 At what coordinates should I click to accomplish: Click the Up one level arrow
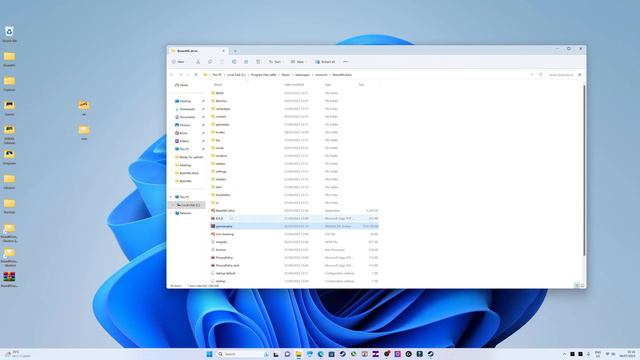[196, 75]
